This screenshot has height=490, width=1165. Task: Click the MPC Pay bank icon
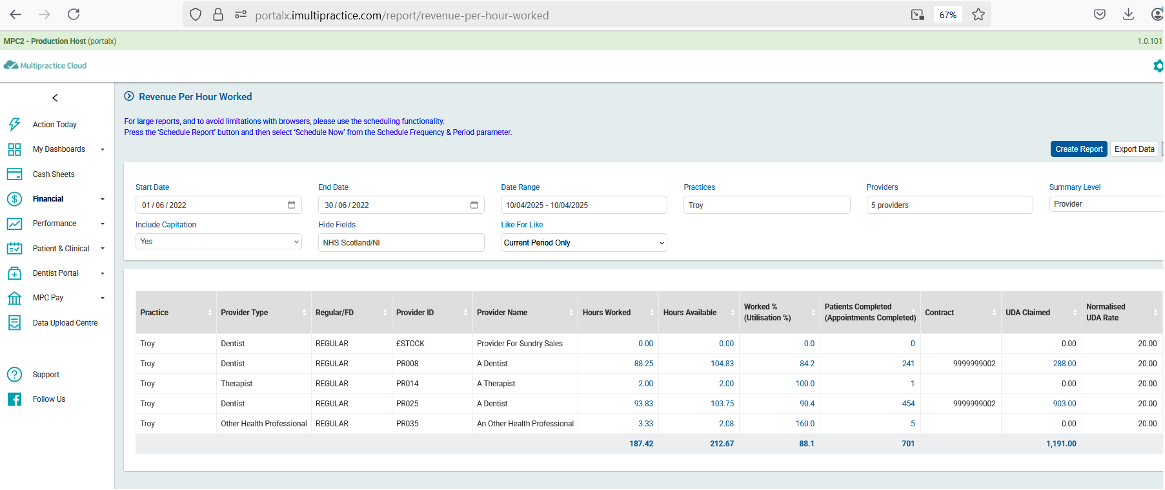pos(13,298)
